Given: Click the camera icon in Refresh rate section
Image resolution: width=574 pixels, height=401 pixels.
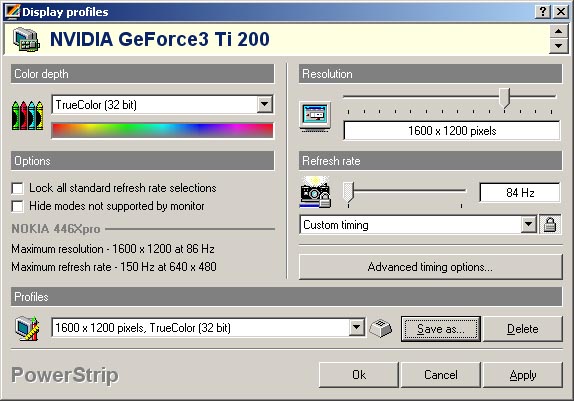Looking at the screenshot, I should [315, 192].
